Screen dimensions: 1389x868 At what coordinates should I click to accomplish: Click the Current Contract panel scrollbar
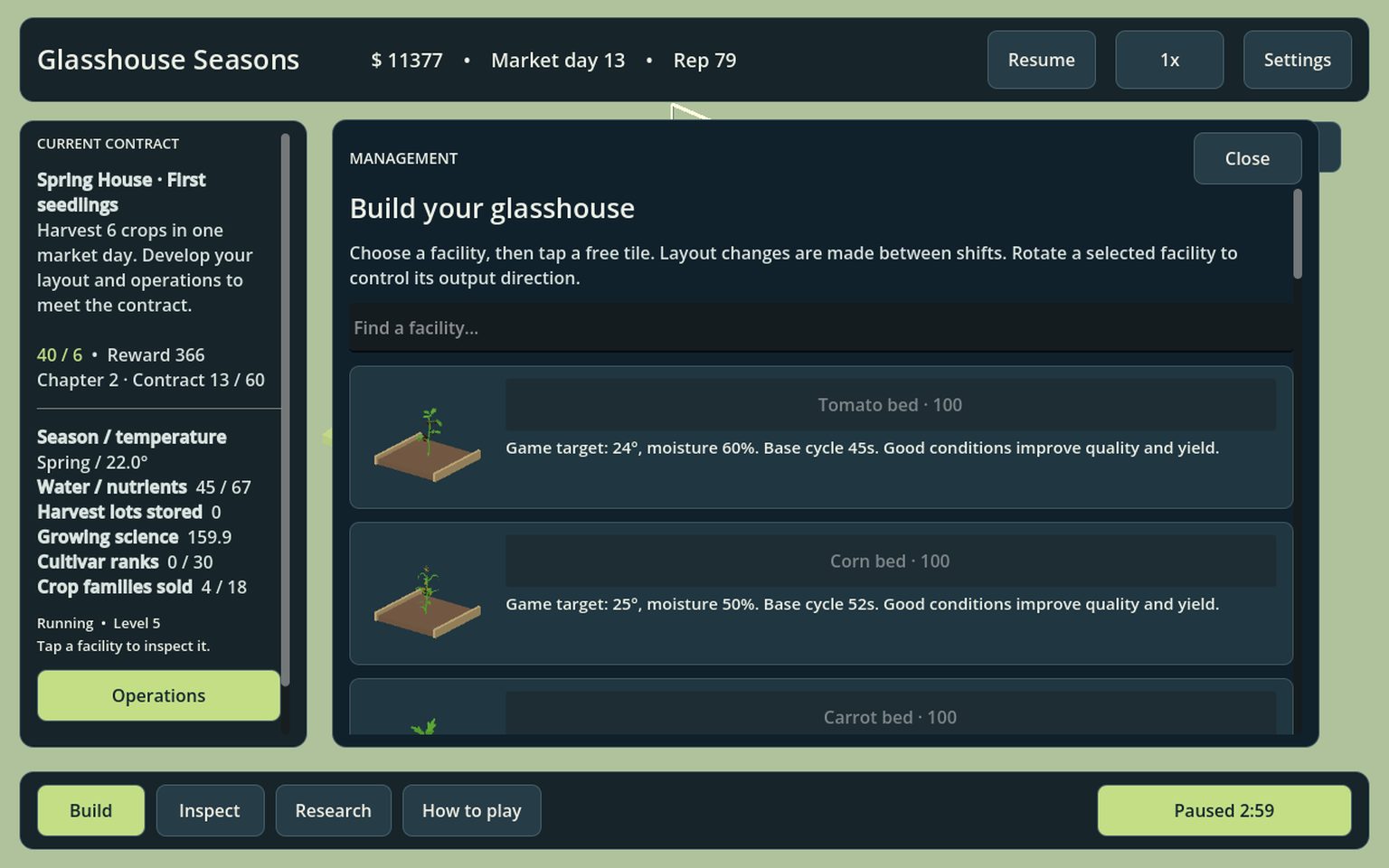[x=285, y=410]
